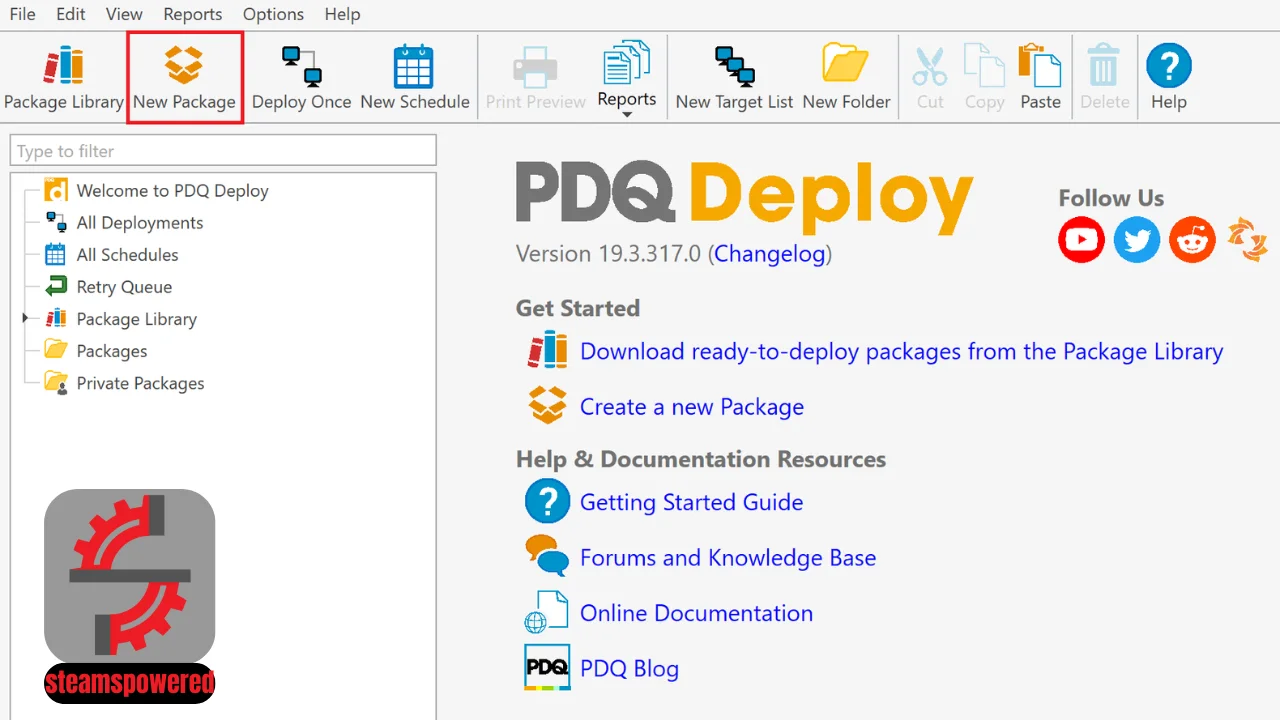Select All Schedules in the tree

127,255
